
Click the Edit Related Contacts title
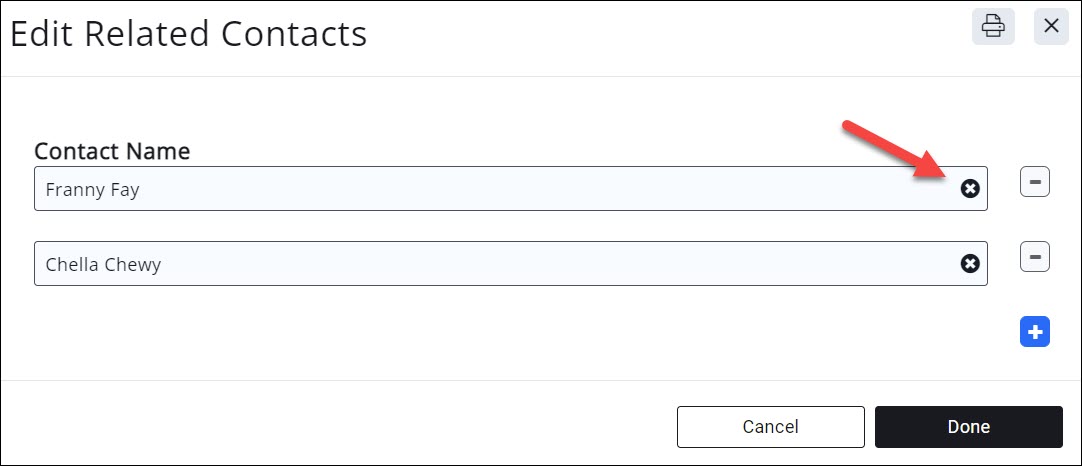point(188,34)
